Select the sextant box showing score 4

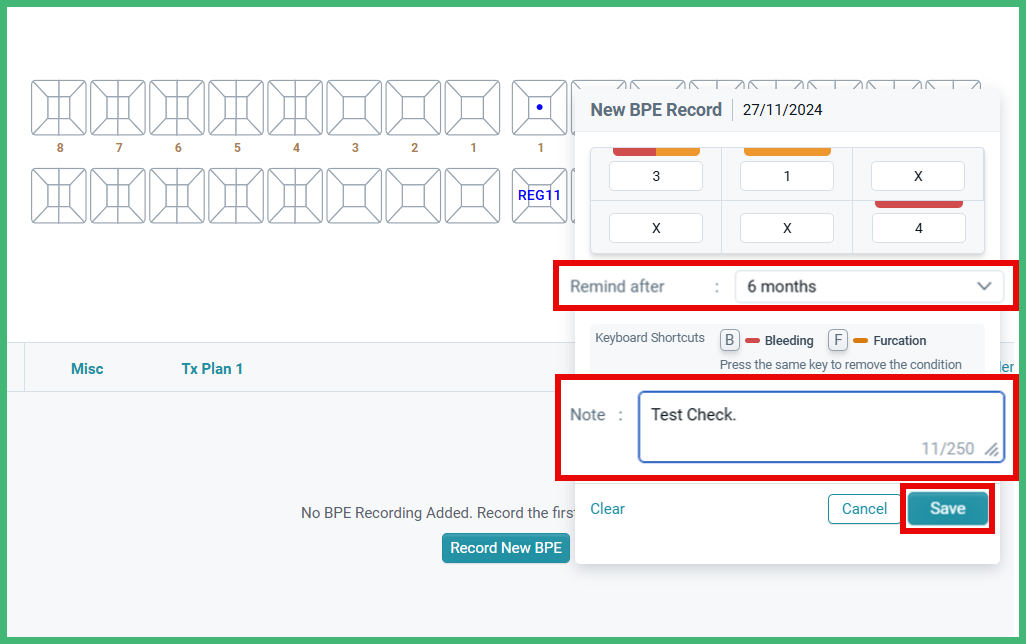917,227
